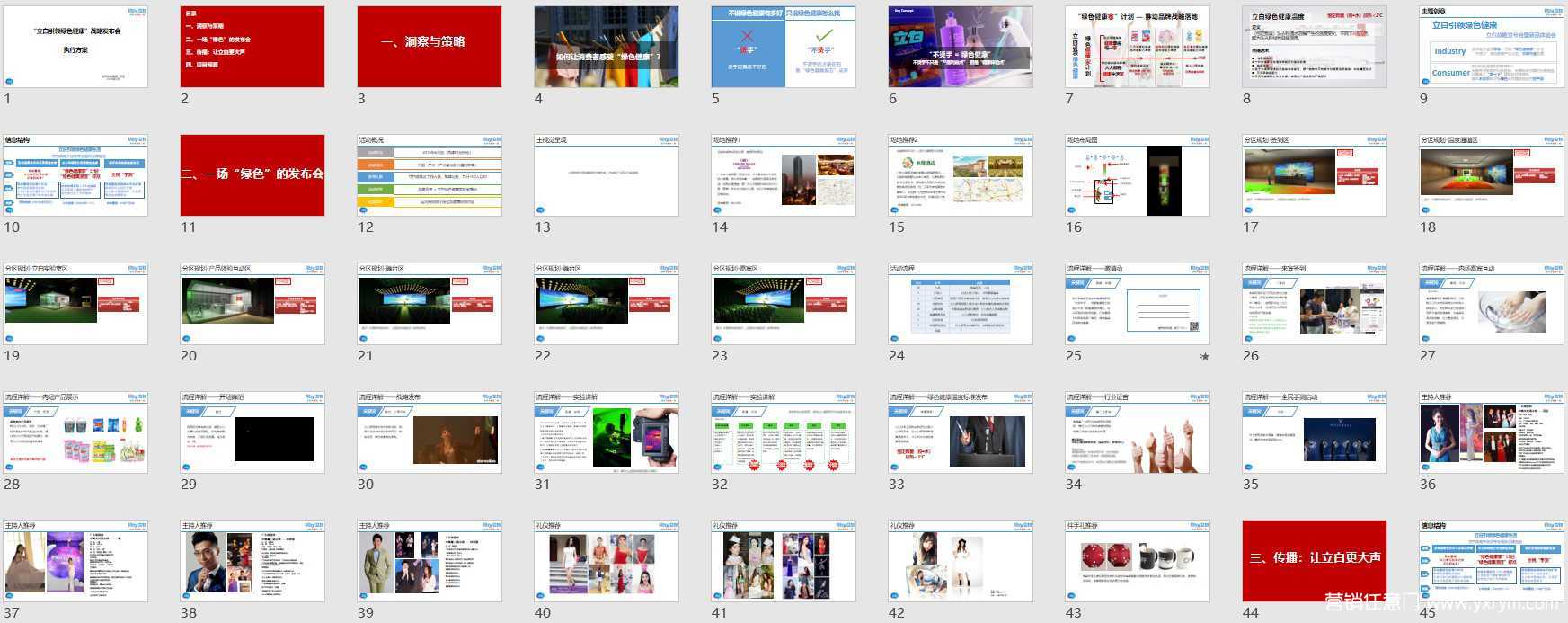
Task: Choose slide 4 colorful clothes photo thumbnail
Action: tap(607, 47)
